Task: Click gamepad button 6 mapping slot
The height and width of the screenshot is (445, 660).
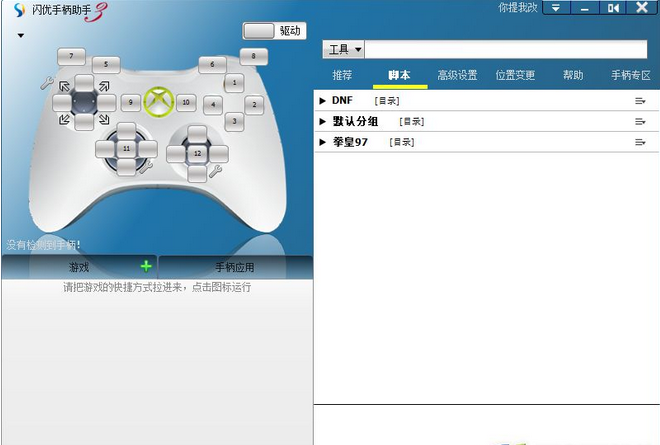Action: click(x=212, y=65)
